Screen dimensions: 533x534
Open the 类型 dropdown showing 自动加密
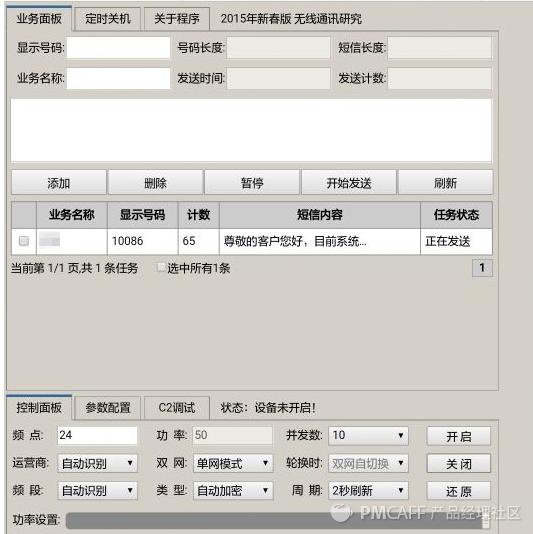(233, 491)
